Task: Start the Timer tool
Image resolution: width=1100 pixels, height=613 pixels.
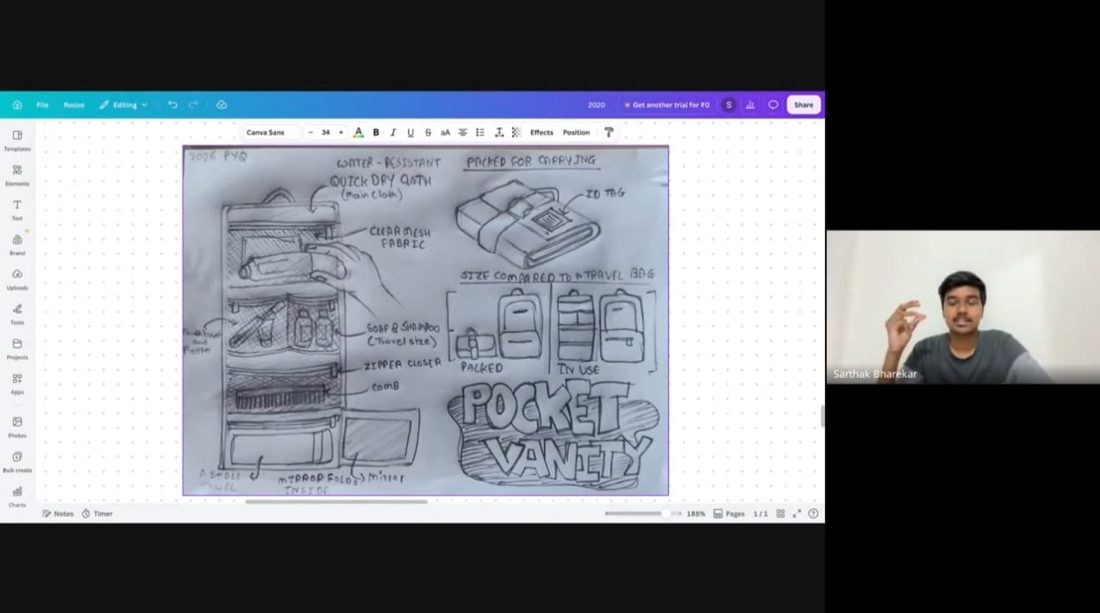Action: tap(97, 513)
